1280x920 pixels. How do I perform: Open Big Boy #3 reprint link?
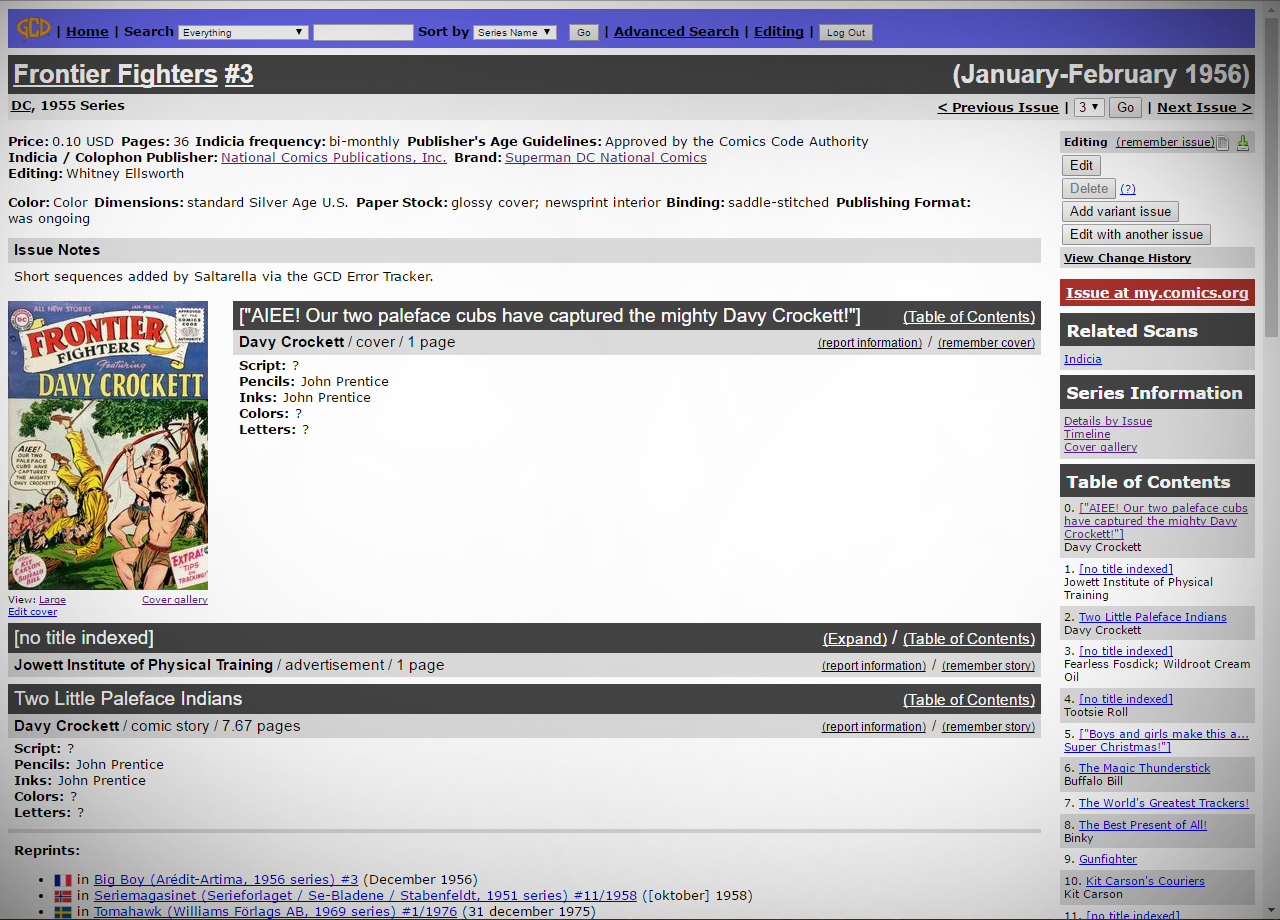pos(226,880)
